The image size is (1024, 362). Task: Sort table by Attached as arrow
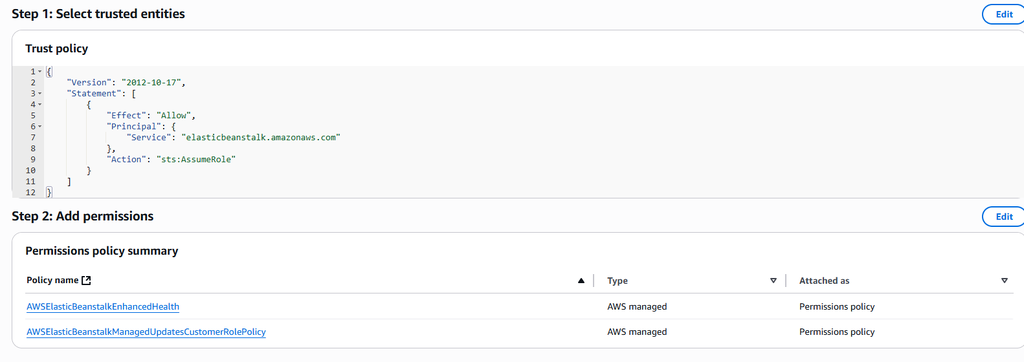point(1004,280)
